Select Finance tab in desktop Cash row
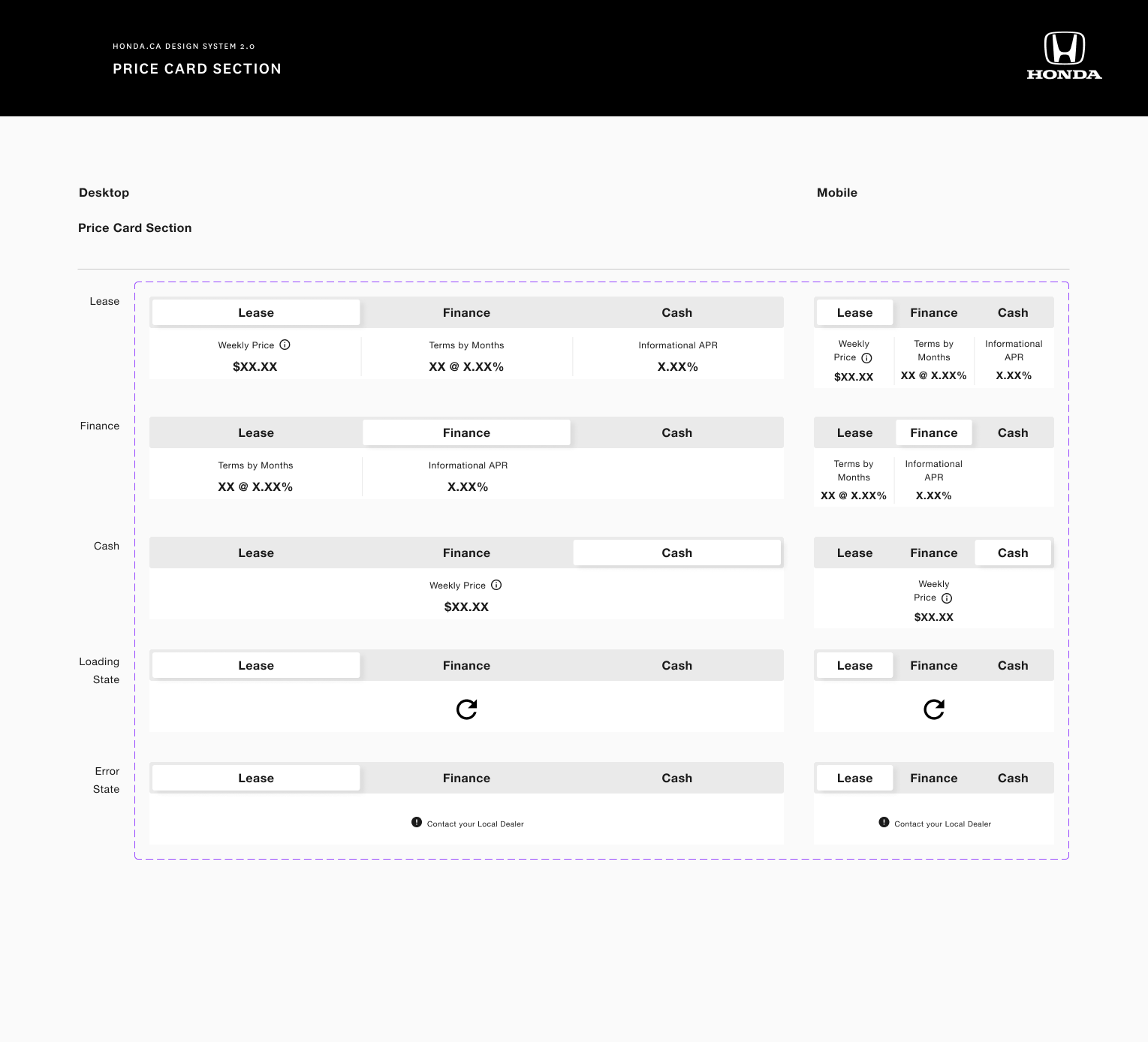Screen dimensions: 1148x1042 (466, 553)
